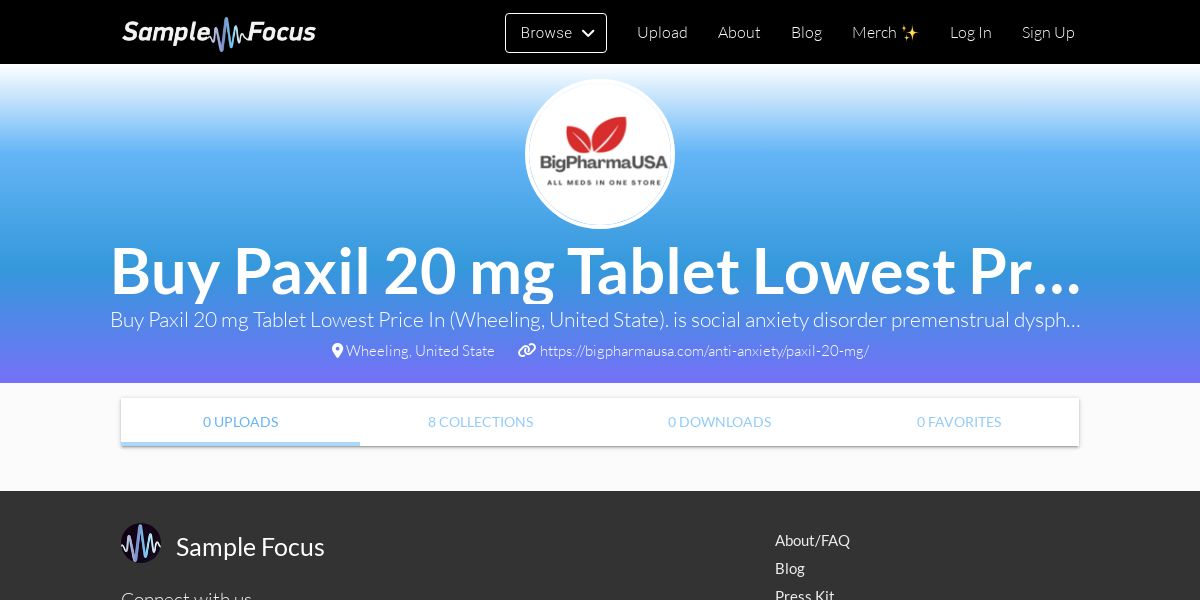Click the Sample Focus logo in header
This screenshot has height=600, width=1200.
(219, 33)
